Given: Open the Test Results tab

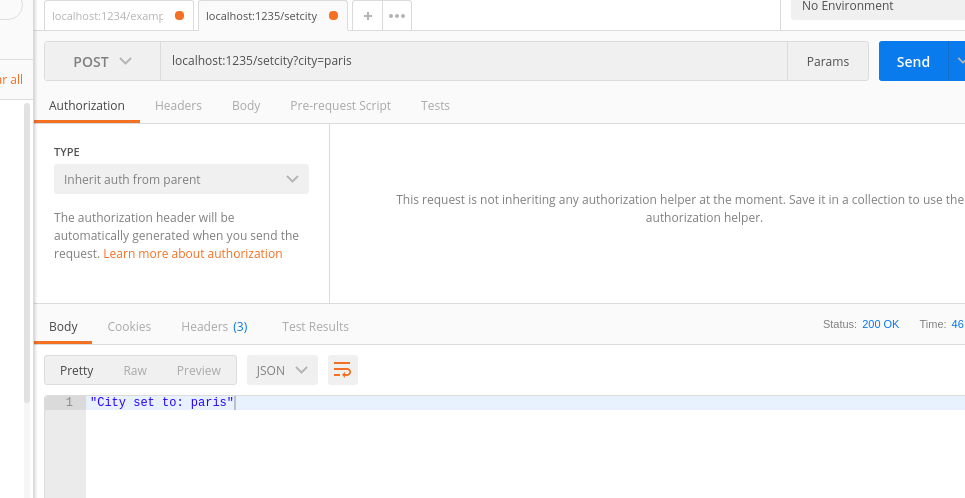Looking at the screenshot, I should (x=315, y=326).
